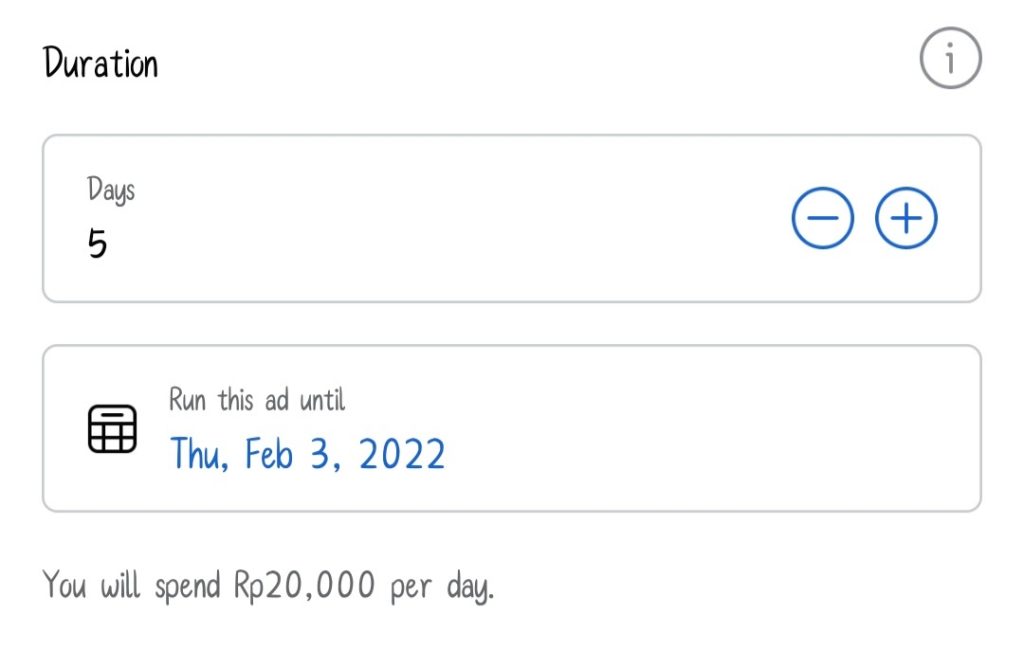Show information about ad duration
This screenshot has width=1024, height=650.
(x=950, y=58)
